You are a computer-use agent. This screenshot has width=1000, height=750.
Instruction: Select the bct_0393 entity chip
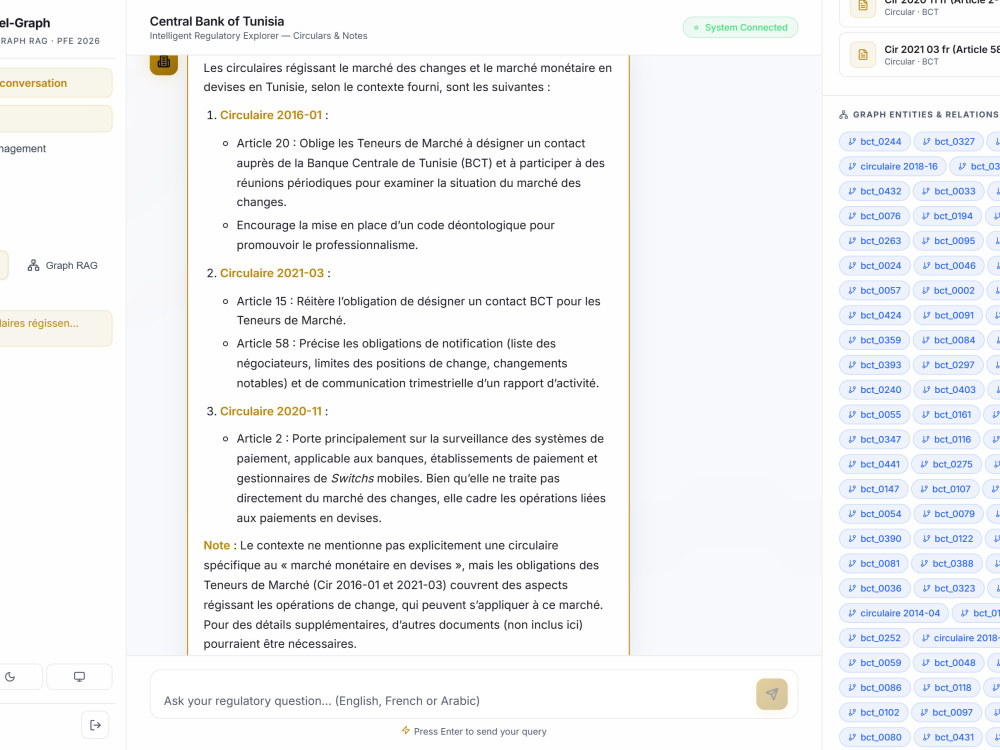click(x=874, y=365)
